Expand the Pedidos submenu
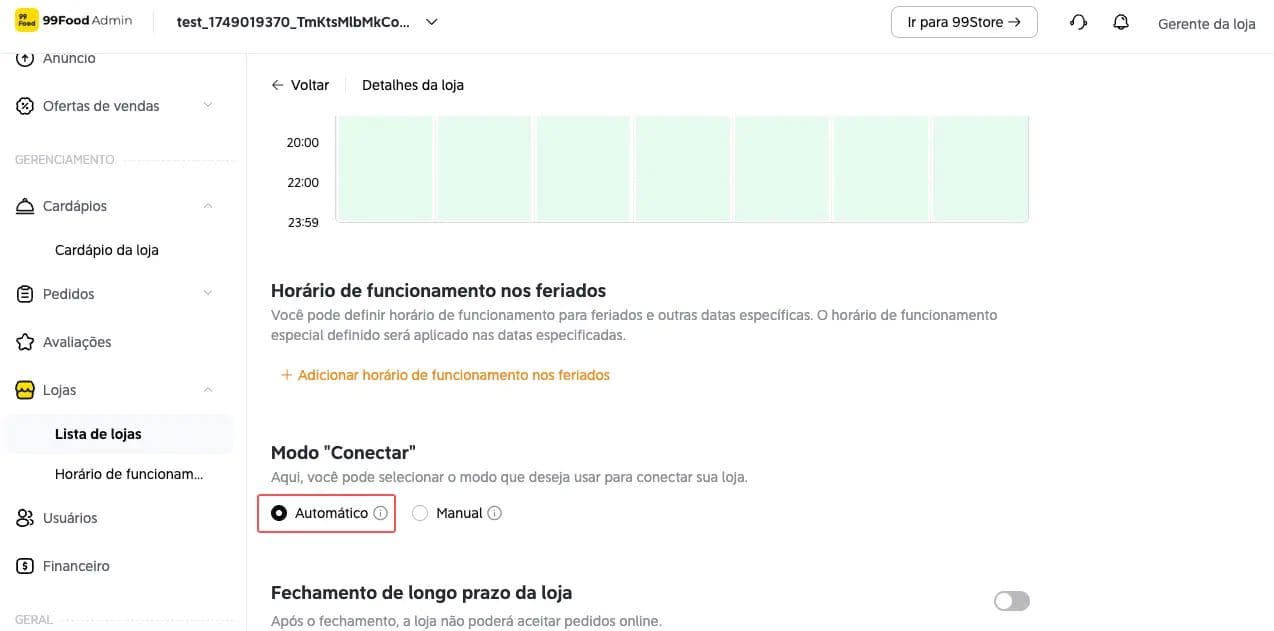Viewport: 1274px width, 631px height. point(208,293)
